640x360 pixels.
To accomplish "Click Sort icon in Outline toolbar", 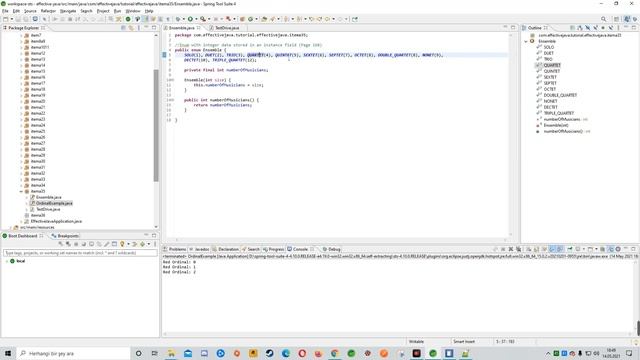I will coord(580,28).
